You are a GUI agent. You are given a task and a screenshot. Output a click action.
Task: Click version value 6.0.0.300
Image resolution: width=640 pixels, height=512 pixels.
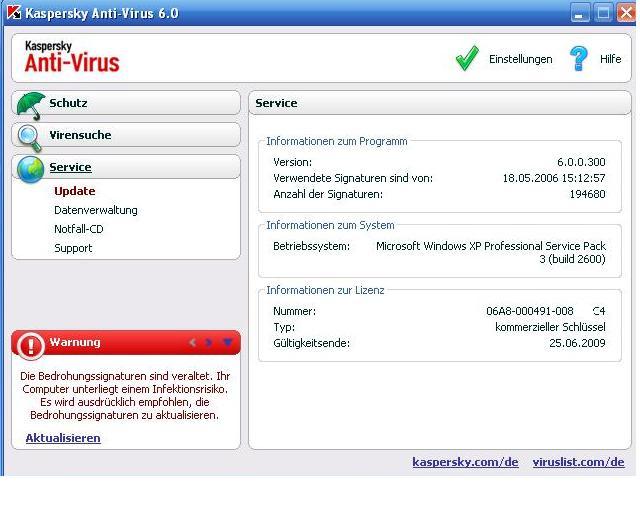click(x=581, y=162)
